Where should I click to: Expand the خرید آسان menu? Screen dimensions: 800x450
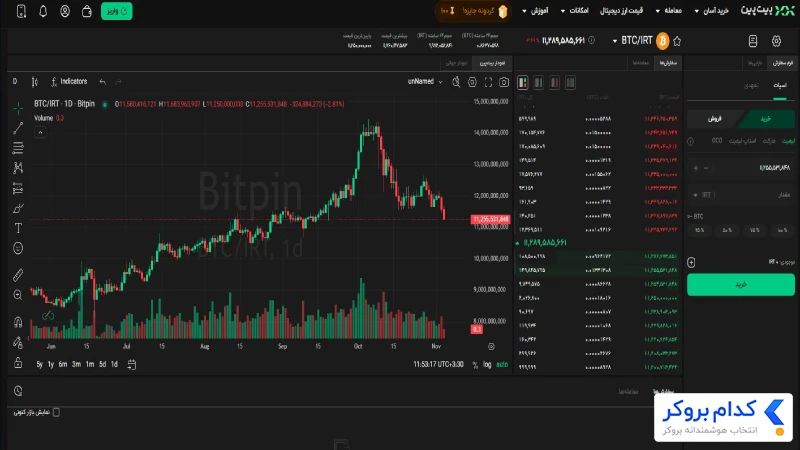tap(712, 11)
